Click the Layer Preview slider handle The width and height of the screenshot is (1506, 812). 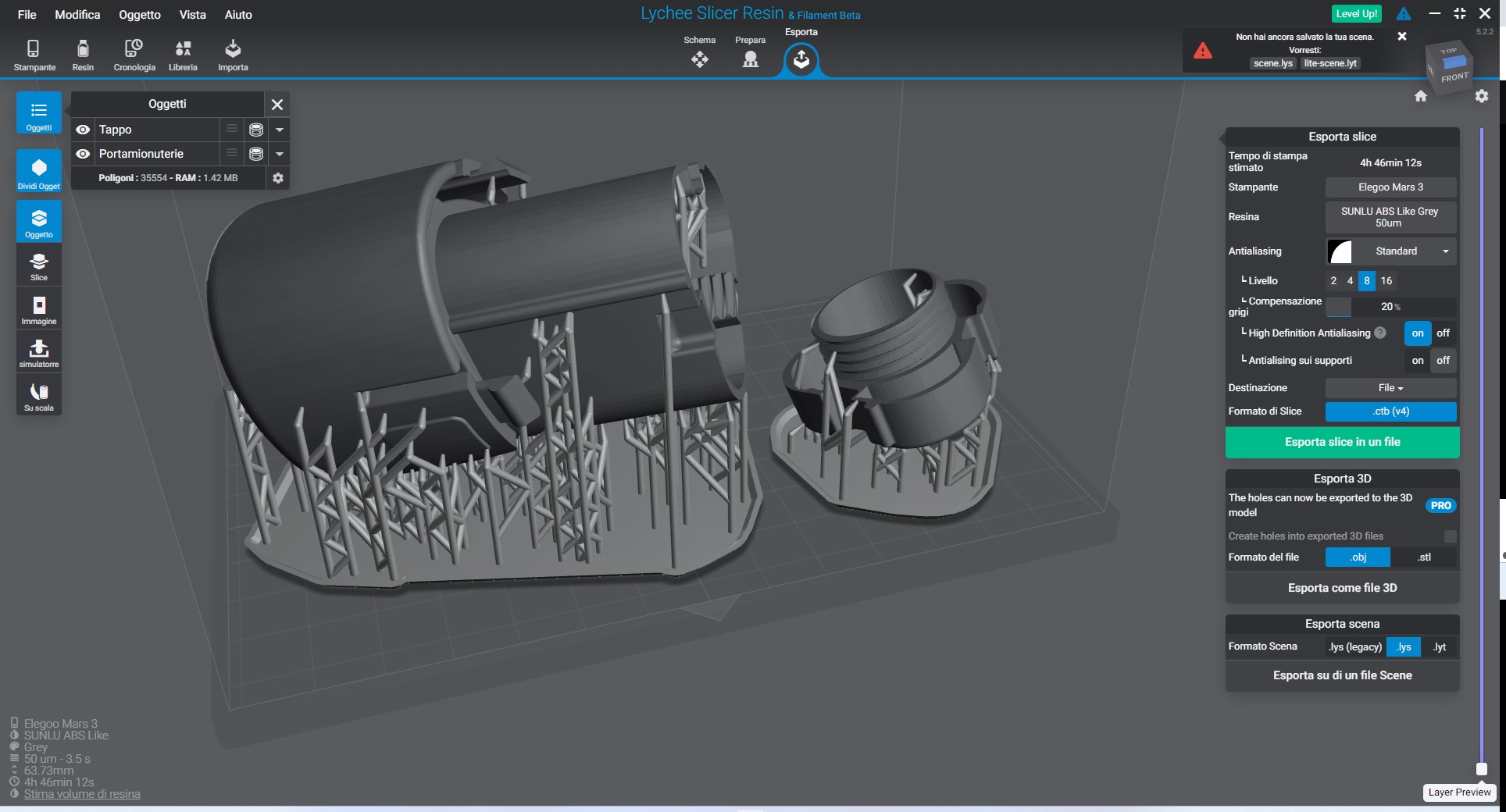coord(1481,769)
